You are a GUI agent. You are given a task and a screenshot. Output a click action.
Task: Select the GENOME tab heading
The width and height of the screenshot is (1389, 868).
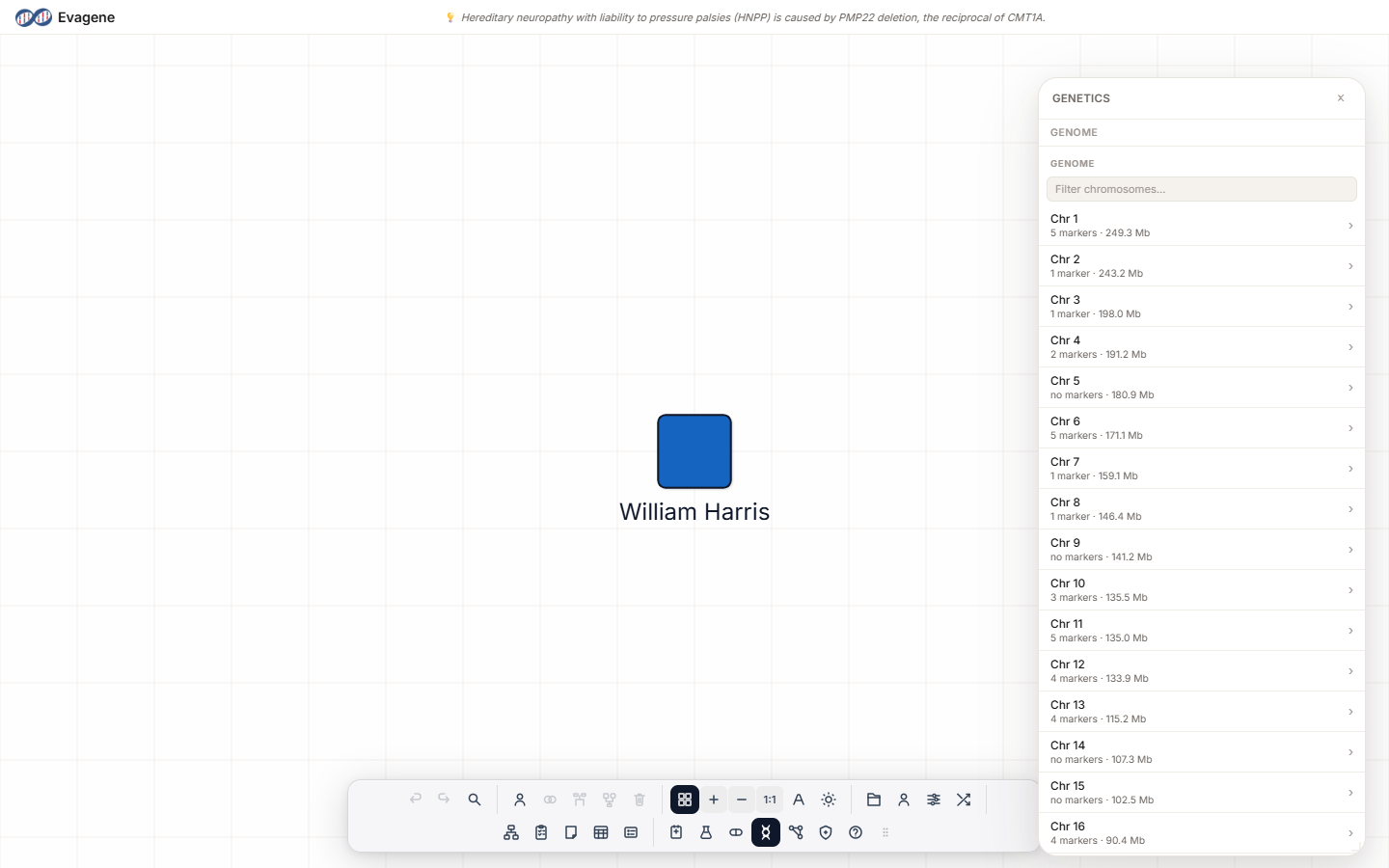(x=1074, y=132)
